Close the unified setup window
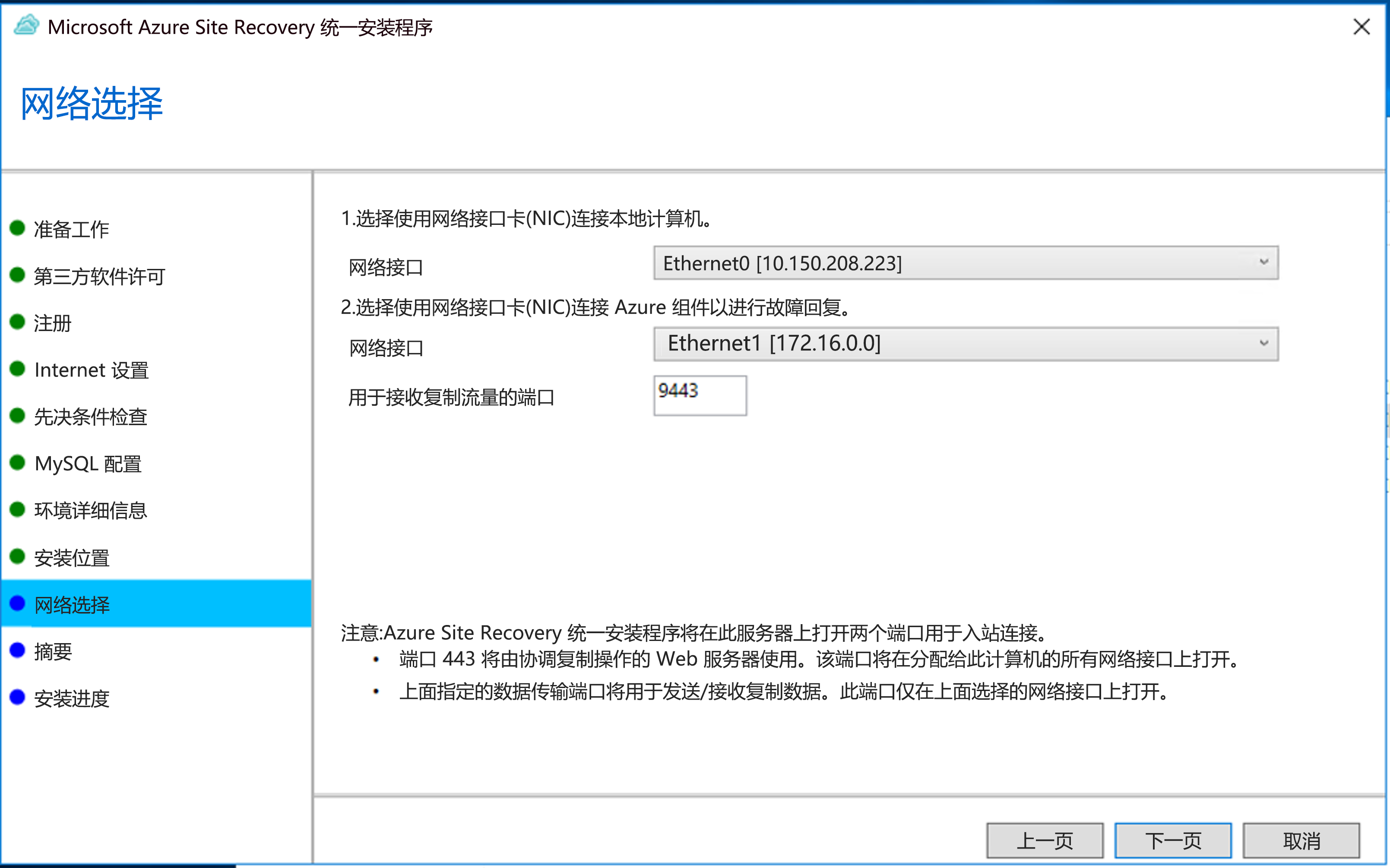The width and height of the screenshot is (1390, 868). click(1362, 26)
